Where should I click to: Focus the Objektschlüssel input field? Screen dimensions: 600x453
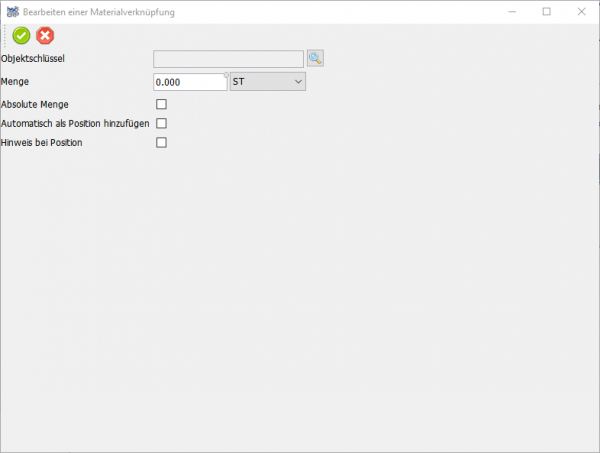[228, 59]
